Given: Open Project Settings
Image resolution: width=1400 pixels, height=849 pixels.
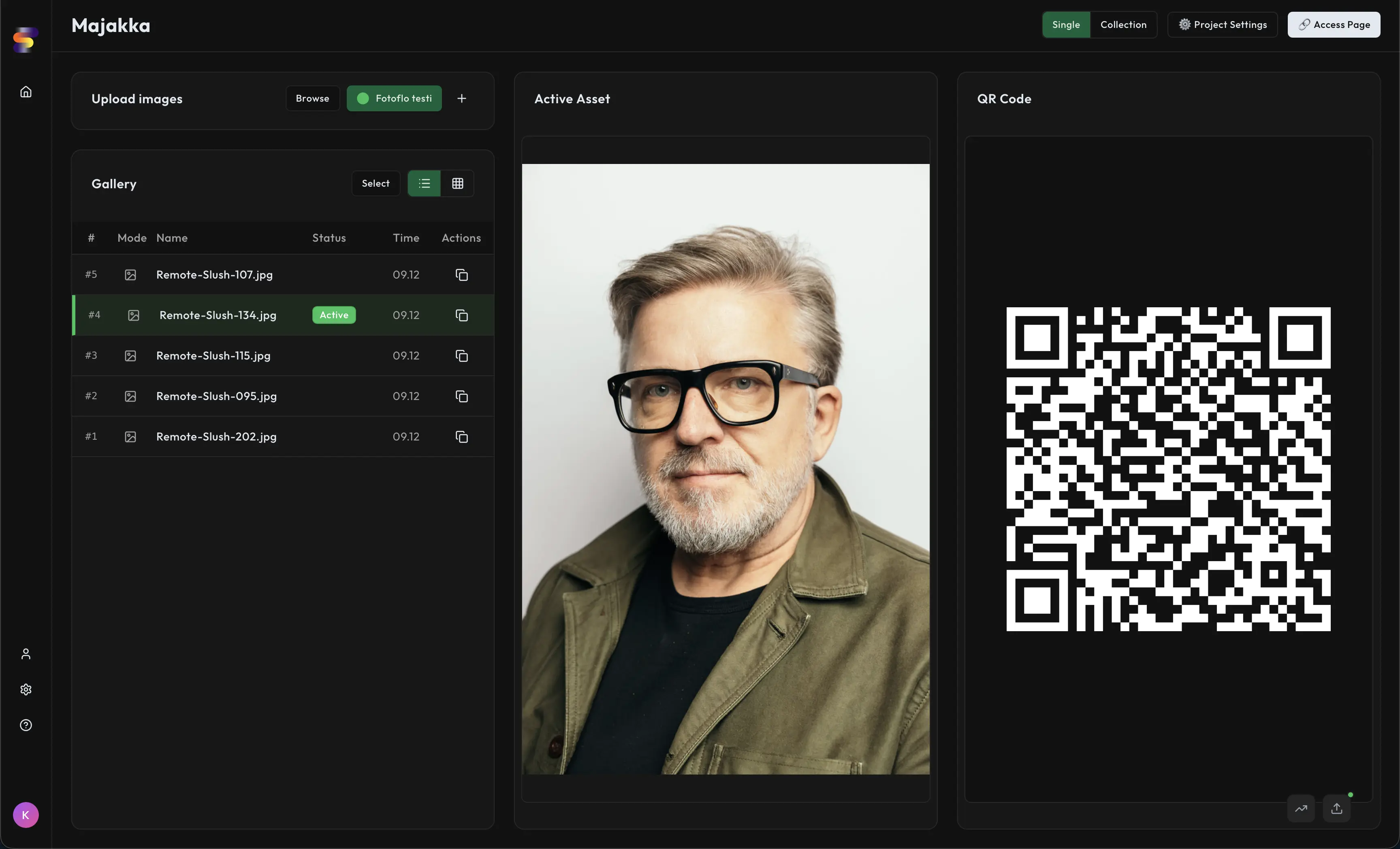Looking at the screenshot, I should 1223,24.
